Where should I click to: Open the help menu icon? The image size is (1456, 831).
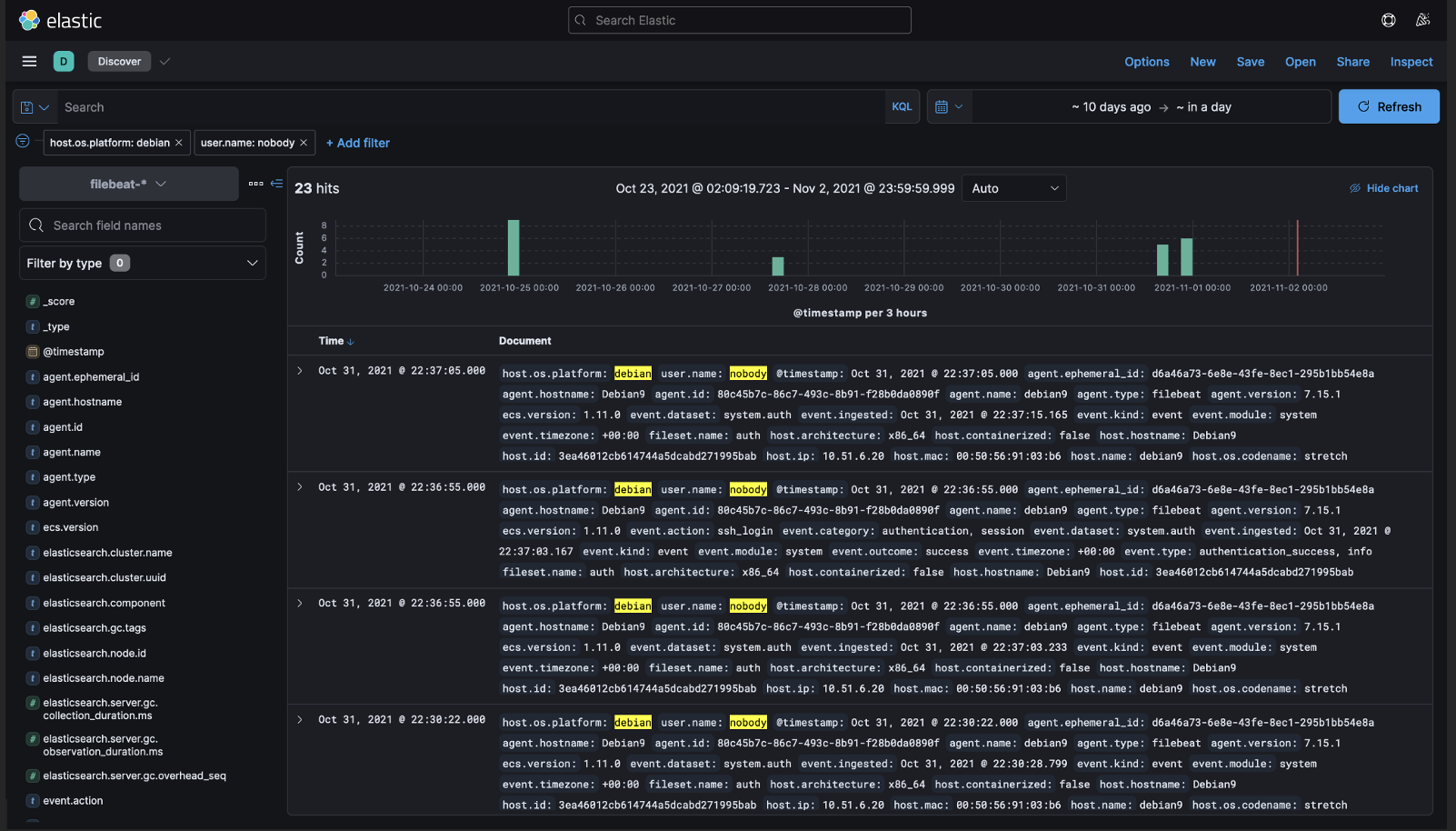pos(1389,20)
